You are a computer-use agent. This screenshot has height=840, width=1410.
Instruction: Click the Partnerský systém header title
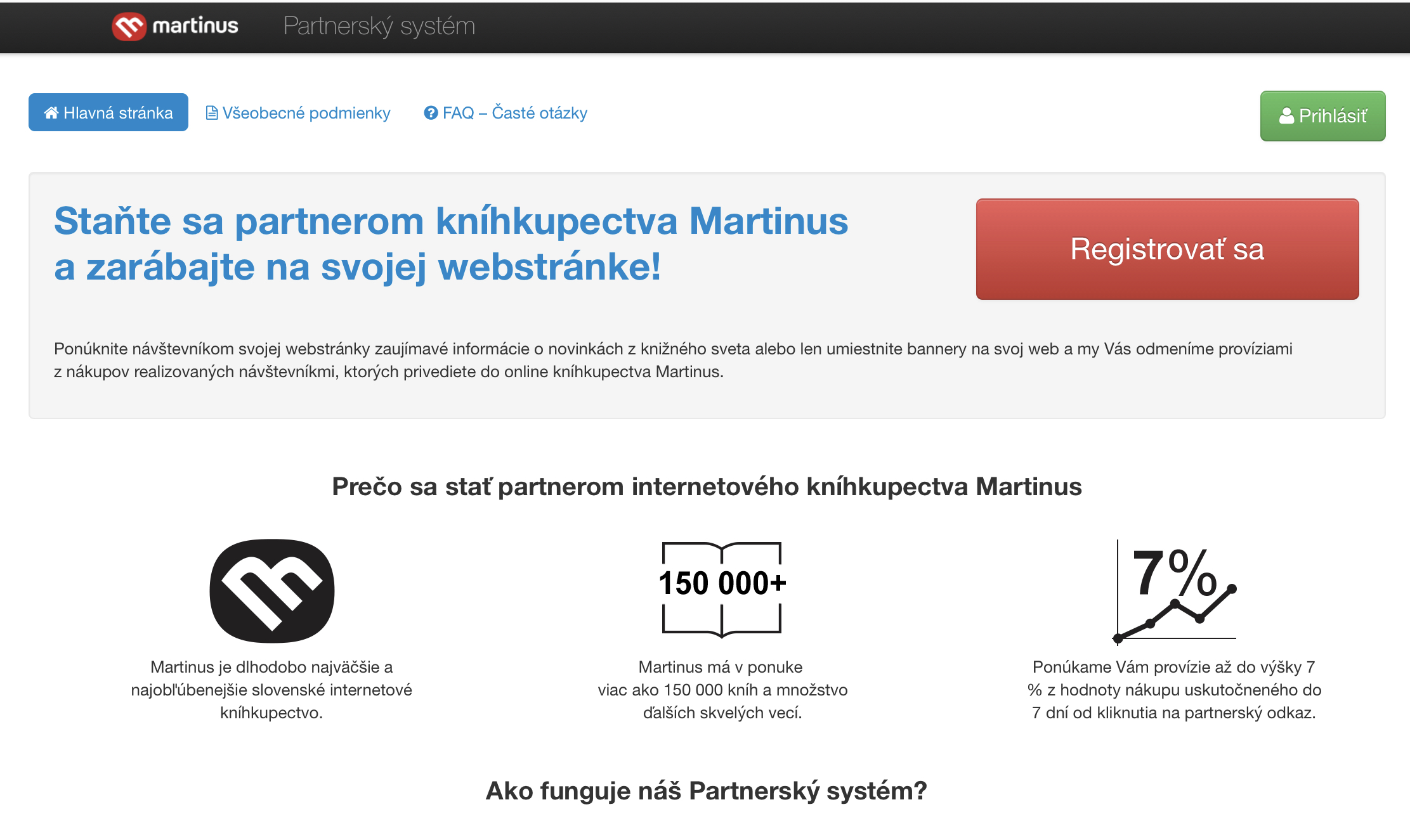tap(379, 26)
